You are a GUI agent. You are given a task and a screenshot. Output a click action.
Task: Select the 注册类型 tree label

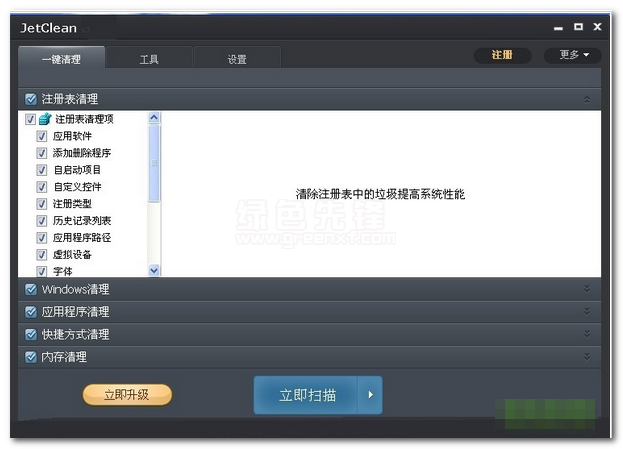tap(72, 204)
